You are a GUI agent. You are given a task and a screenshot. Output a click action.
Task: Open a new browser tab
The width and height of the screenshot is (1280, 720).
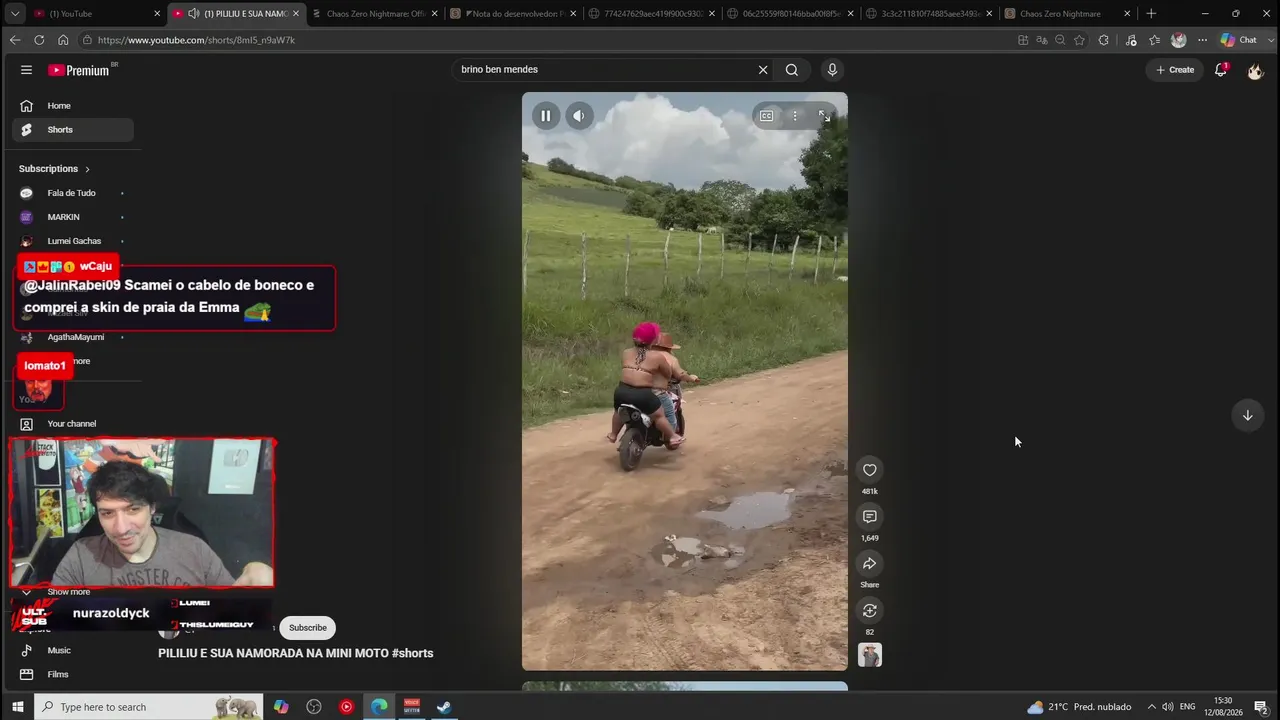click(x=1151, y=14)
